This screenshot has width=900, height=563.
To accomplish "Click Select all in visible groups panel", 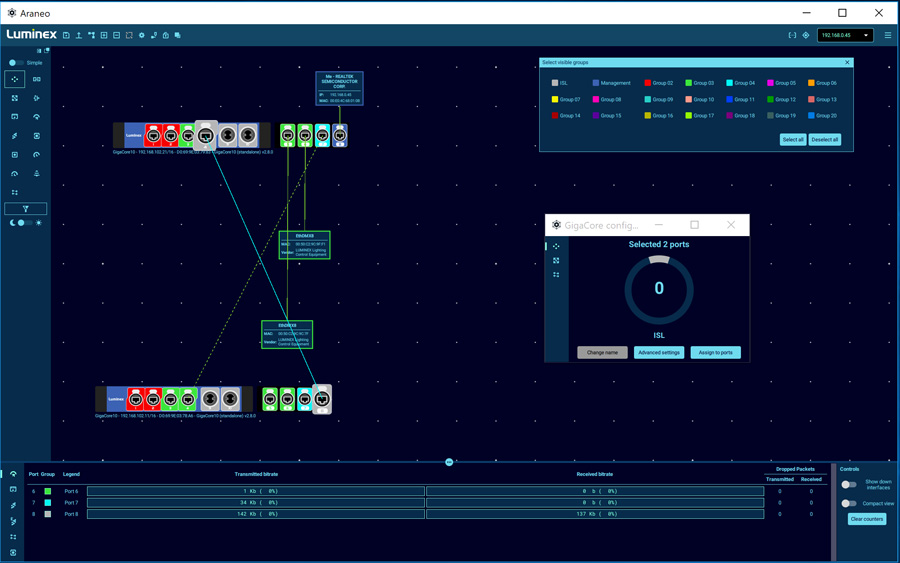I will pos(793,139).
